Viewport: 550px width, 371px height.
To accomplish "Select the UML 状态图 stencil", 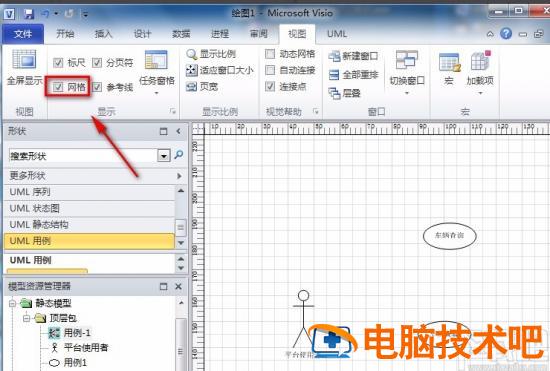I will (89, 208).
